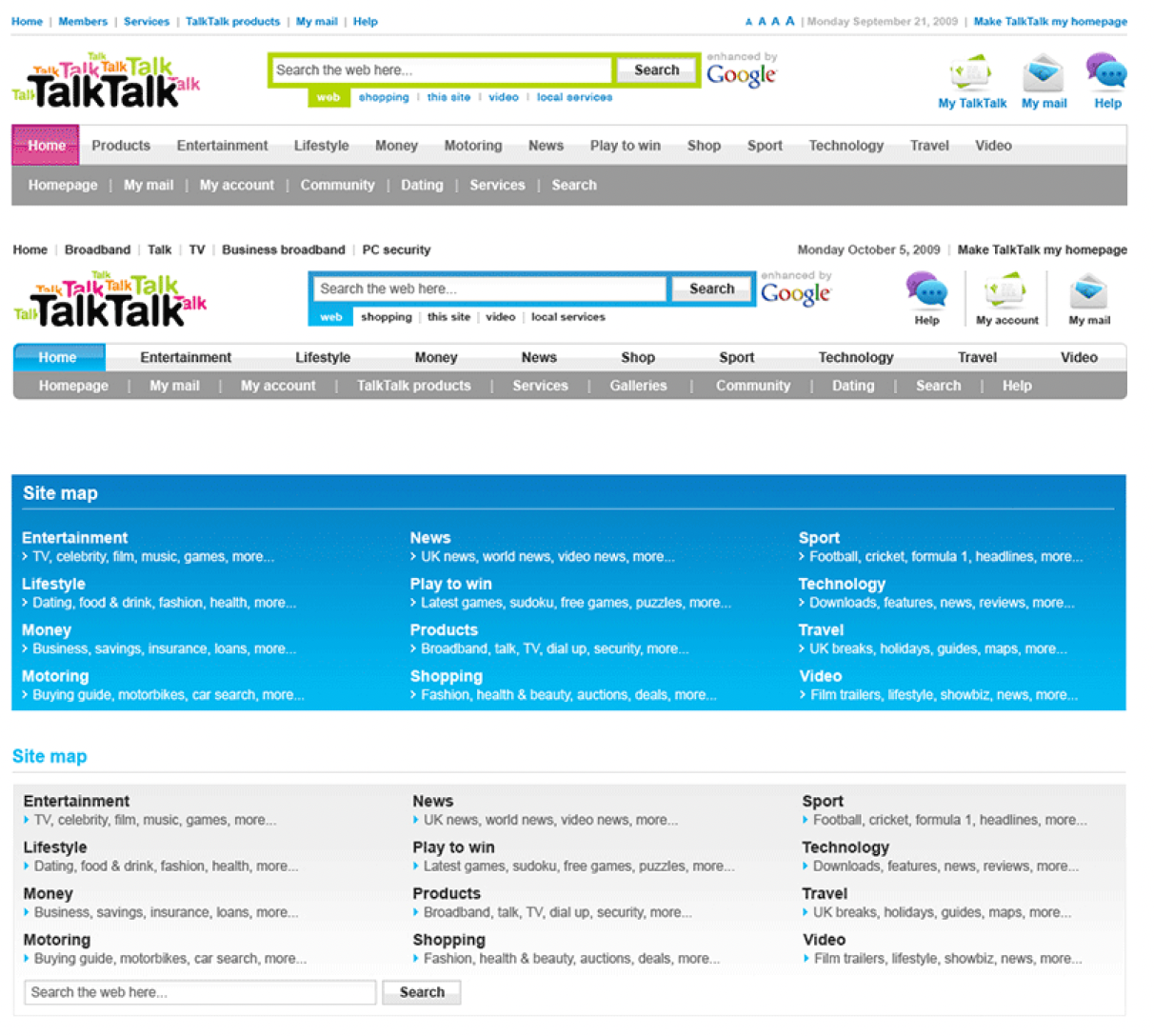Click the TalkTalk logo in the second header

click(x=109, y=299)
